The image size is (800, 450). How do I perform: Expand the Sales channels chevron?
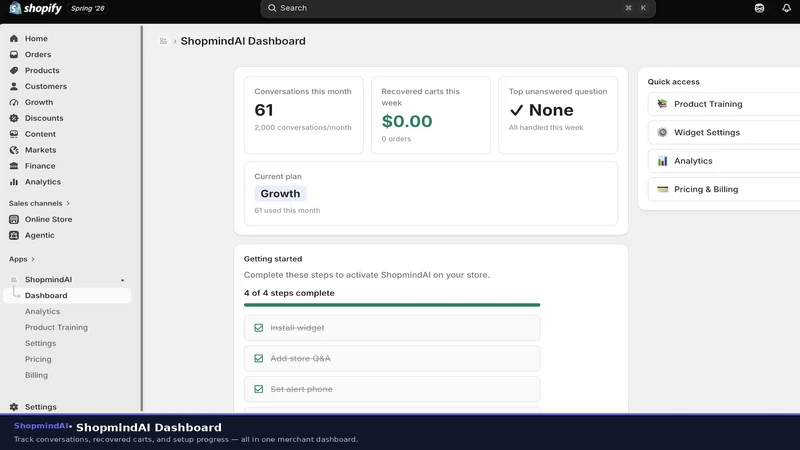pyautogui.click(x=68, y=203)
